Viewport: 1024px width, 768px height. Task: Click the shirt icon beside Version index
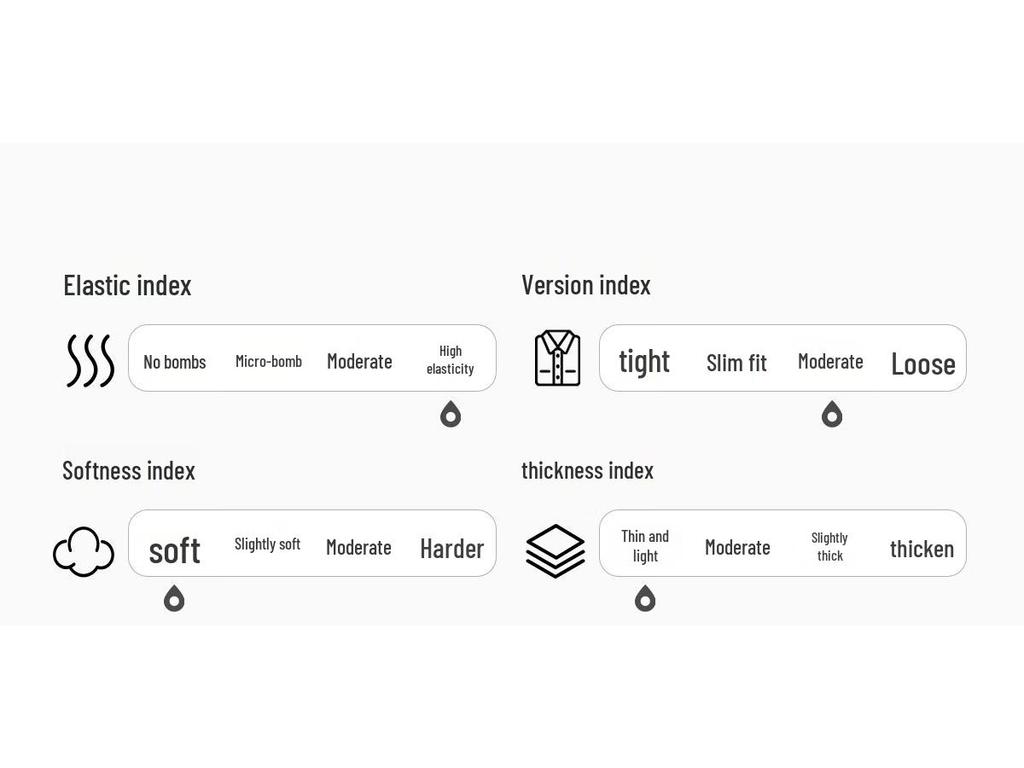click(x=557, y=358)
